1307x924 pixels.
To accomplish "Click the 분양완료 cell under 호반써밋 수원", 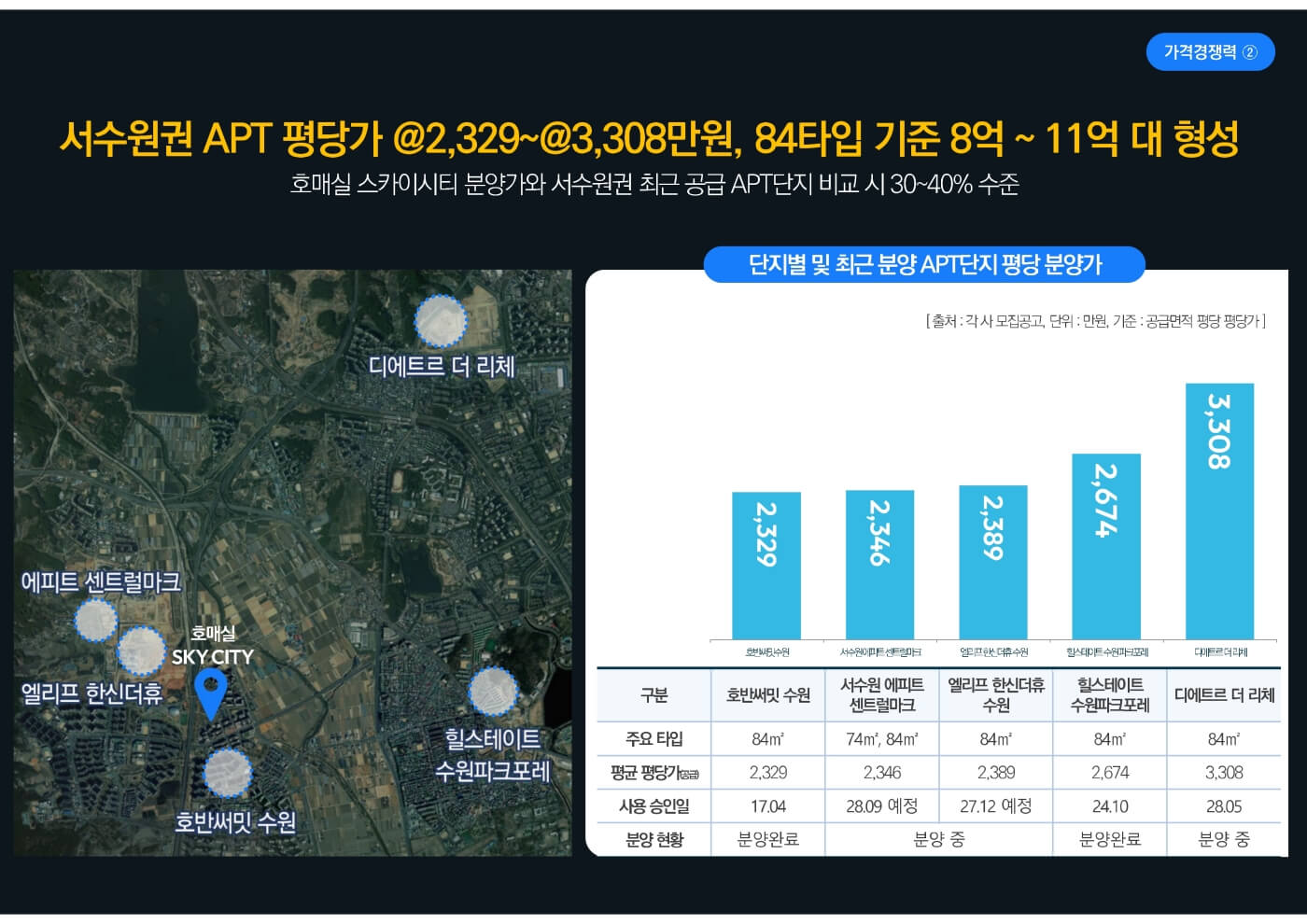I will tap(767, 839).
